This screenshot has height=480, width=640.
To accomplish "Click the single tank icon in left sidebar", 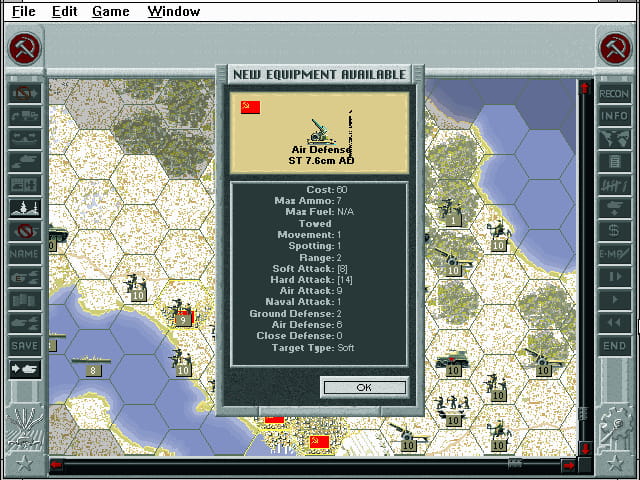I will pos(24,162).
